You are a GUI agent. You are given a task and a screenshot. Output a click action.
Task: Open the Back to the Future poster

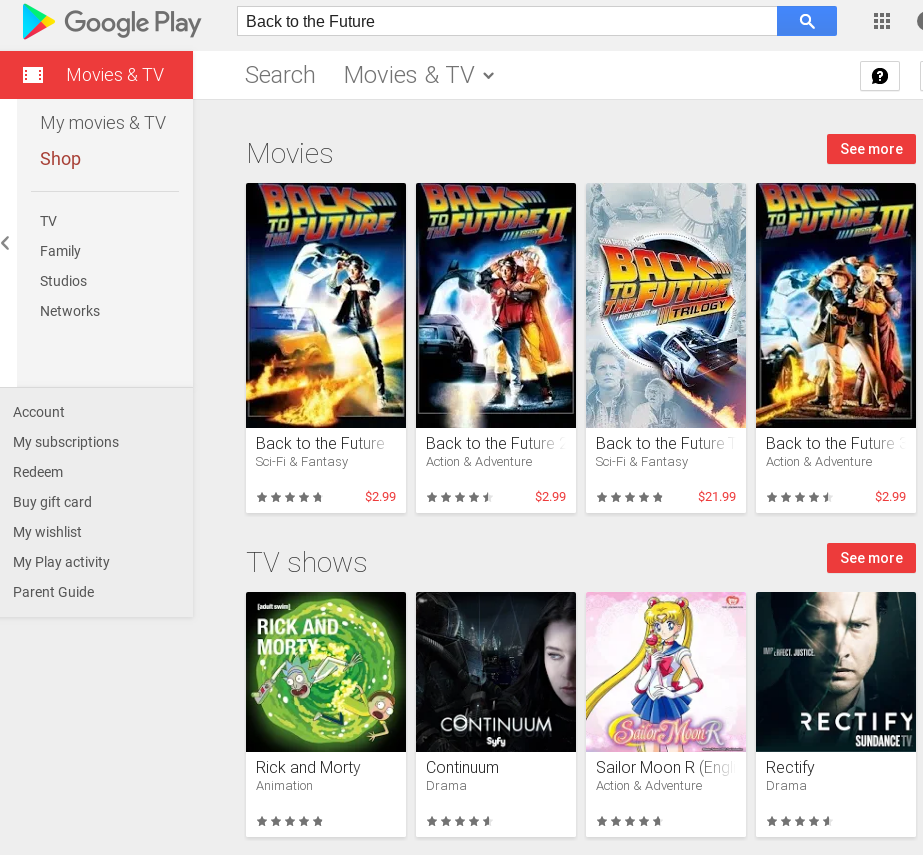326,305
